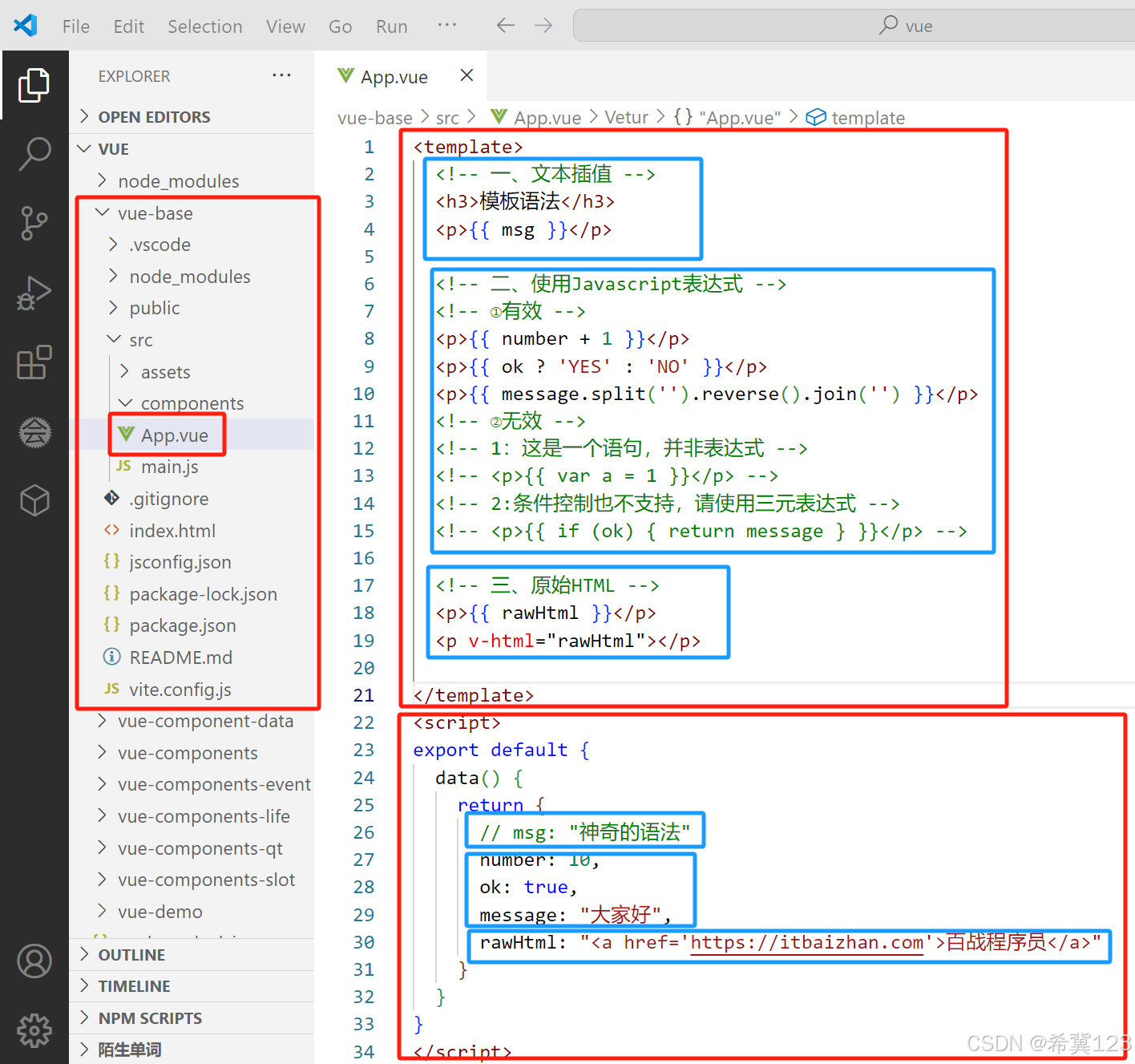Click the cube icon in activity bar

(x=34, y=500)
